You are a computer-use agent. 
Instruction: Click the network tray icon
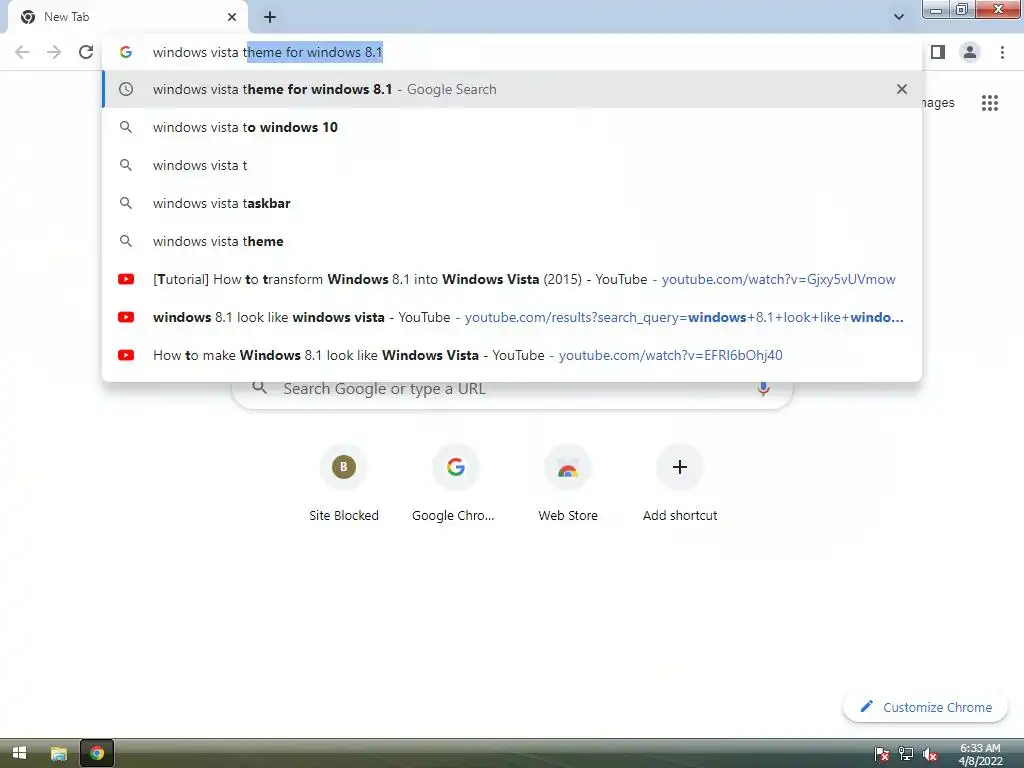click(906, 754)
